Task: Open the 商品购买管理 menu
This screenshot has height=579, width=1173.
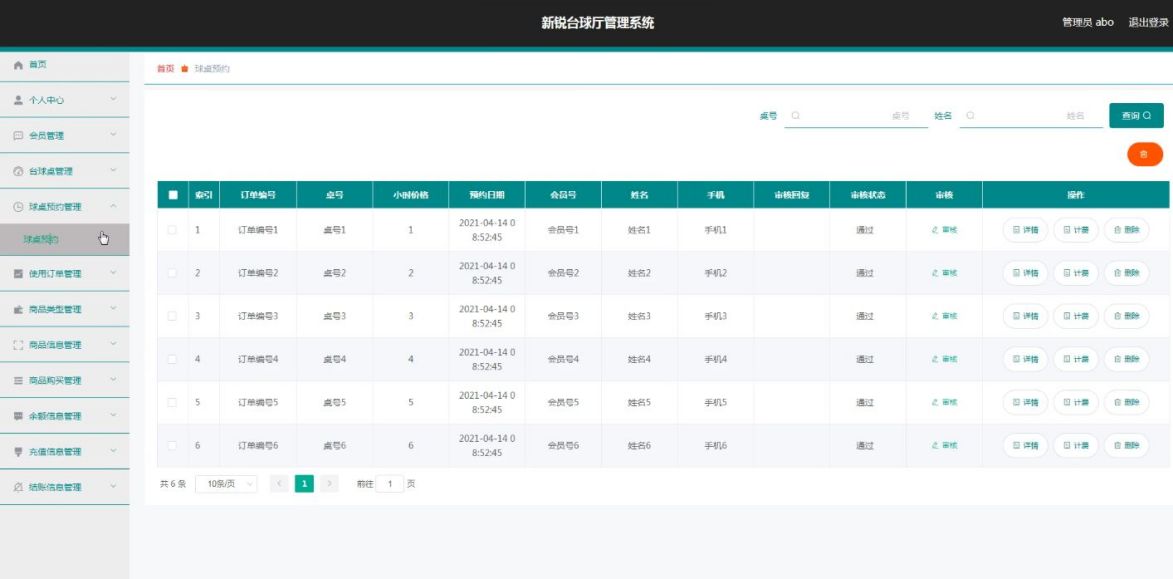Action: (64, 381)
